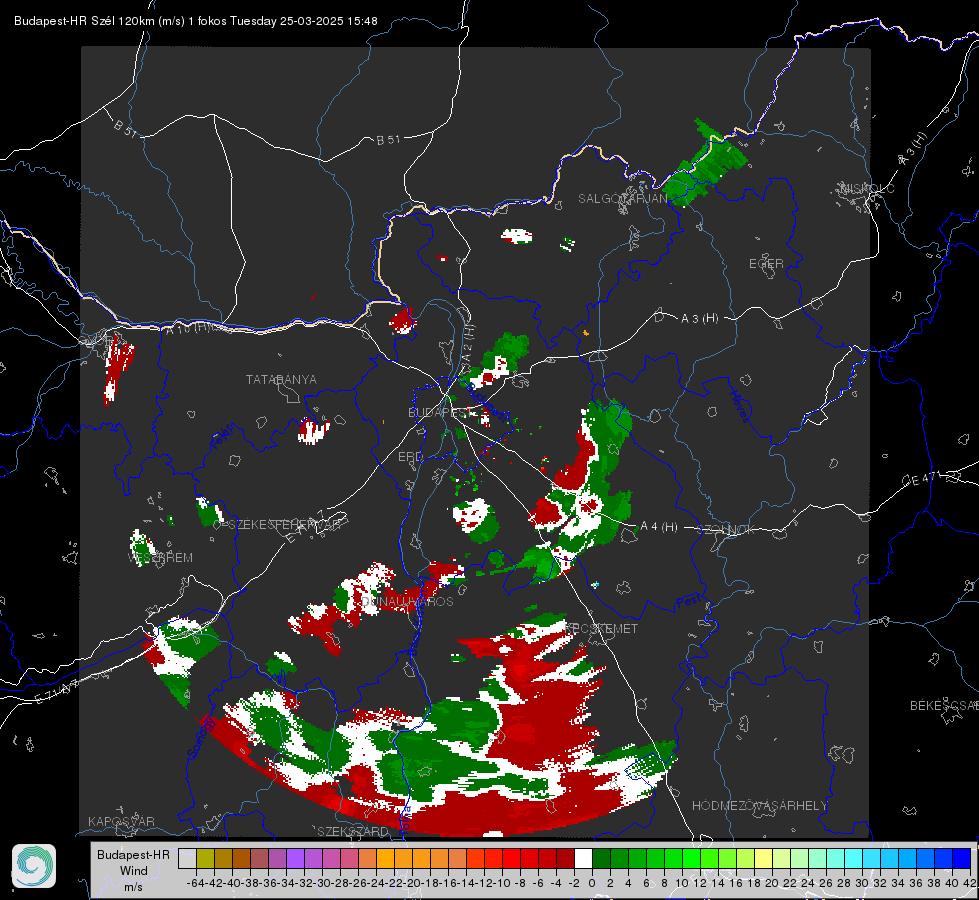
Task: Click the Fejér county label
Action: click(x=224, y=437)
